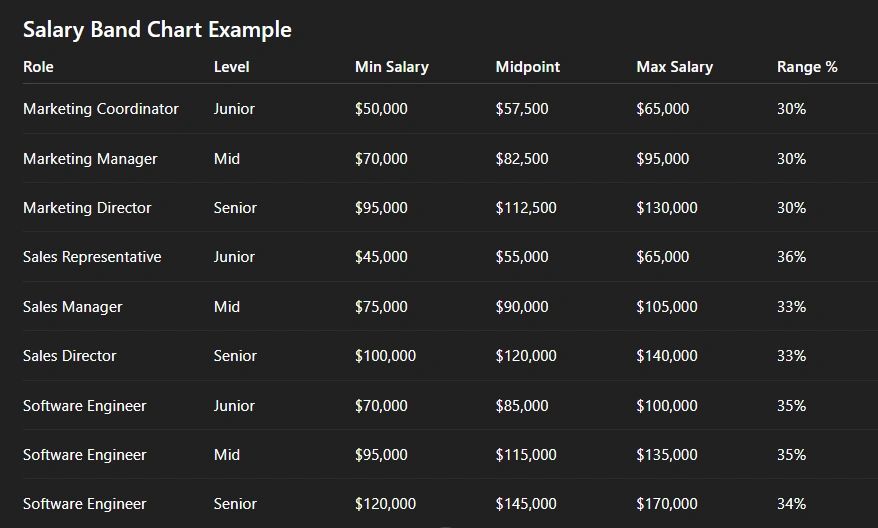Click the Midpoint column header
The width and height of the screenshot is (878, 528).
pyautogui.click(x=527, y=67)
